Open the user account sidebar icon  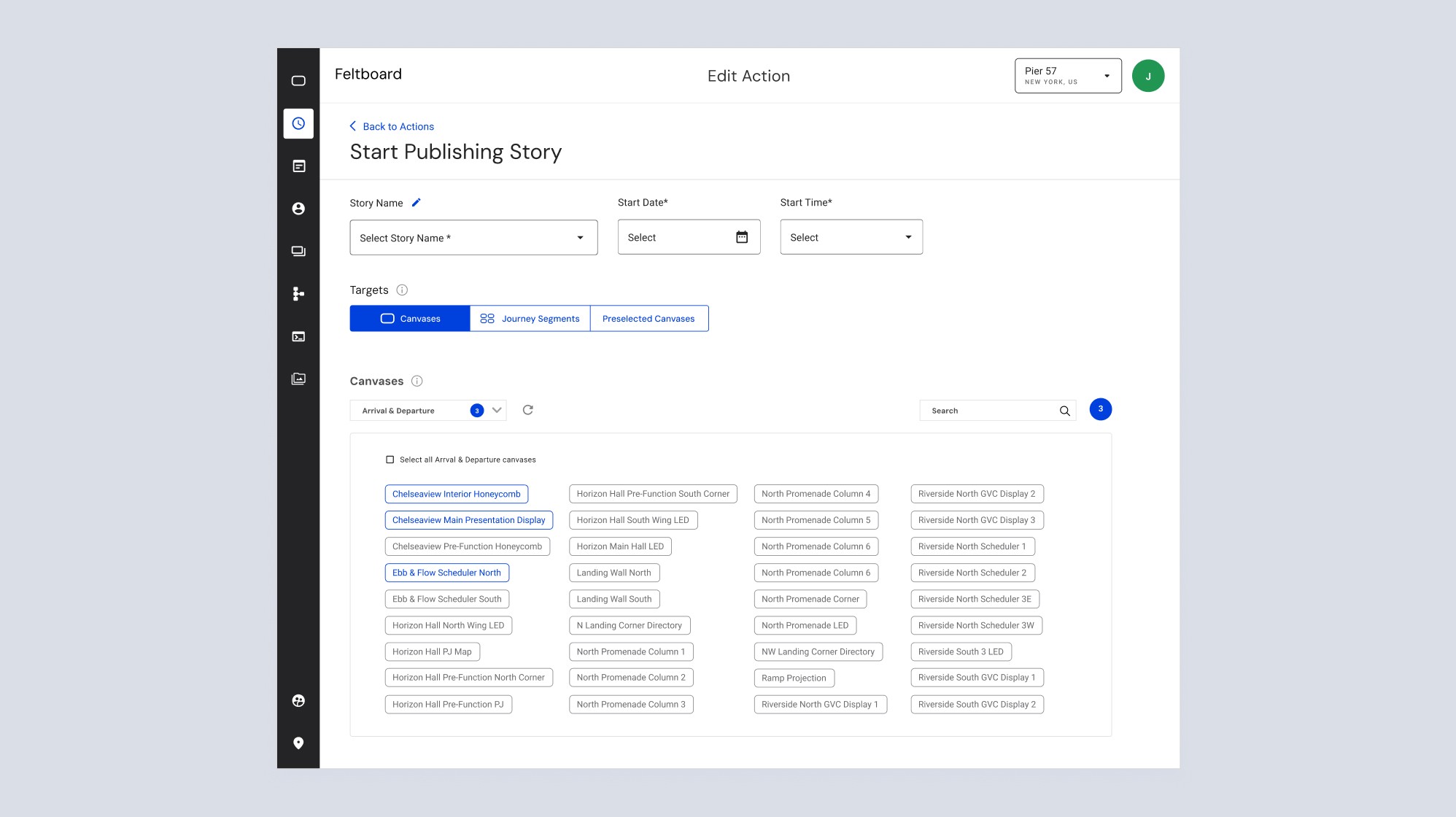point(298,209)
